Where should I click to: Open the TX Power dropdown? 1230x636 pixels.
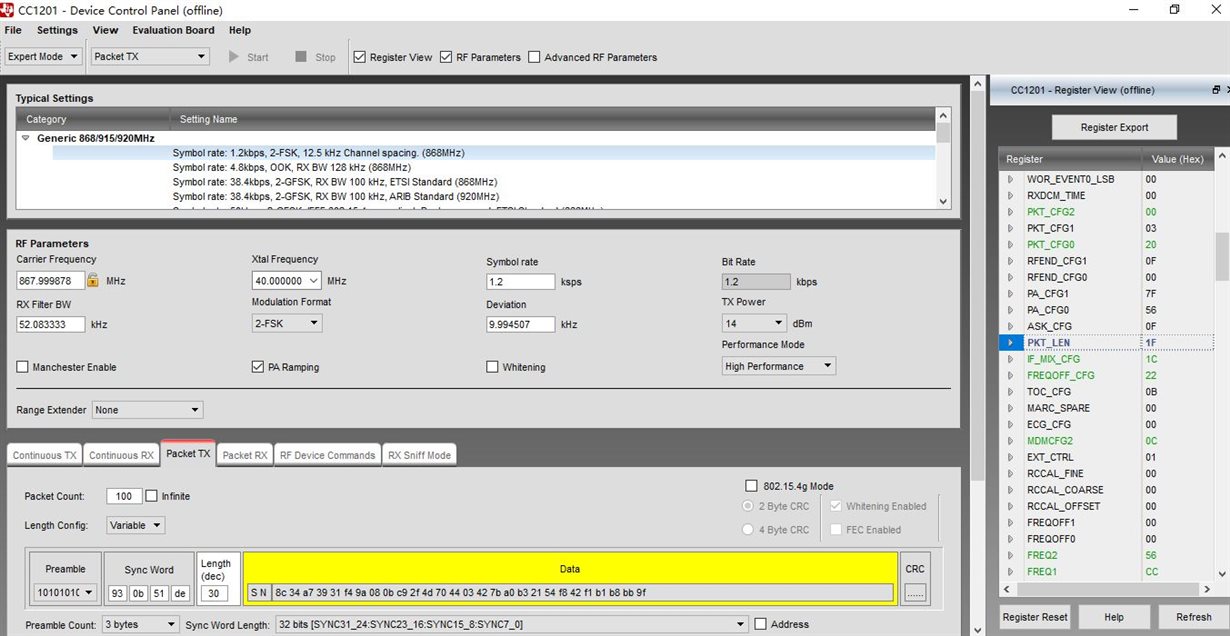754,323
